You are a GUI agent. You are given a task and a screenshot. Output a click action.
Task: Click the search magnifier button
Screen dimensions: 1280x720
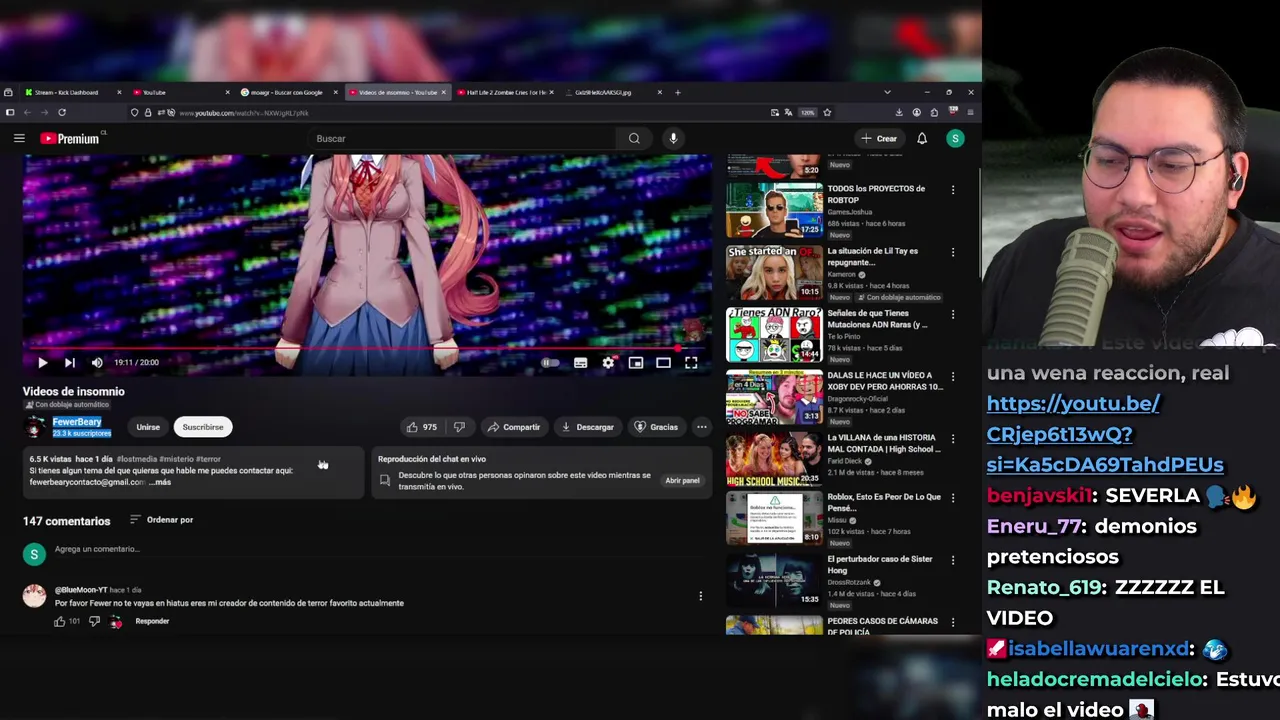click(634, 138)
